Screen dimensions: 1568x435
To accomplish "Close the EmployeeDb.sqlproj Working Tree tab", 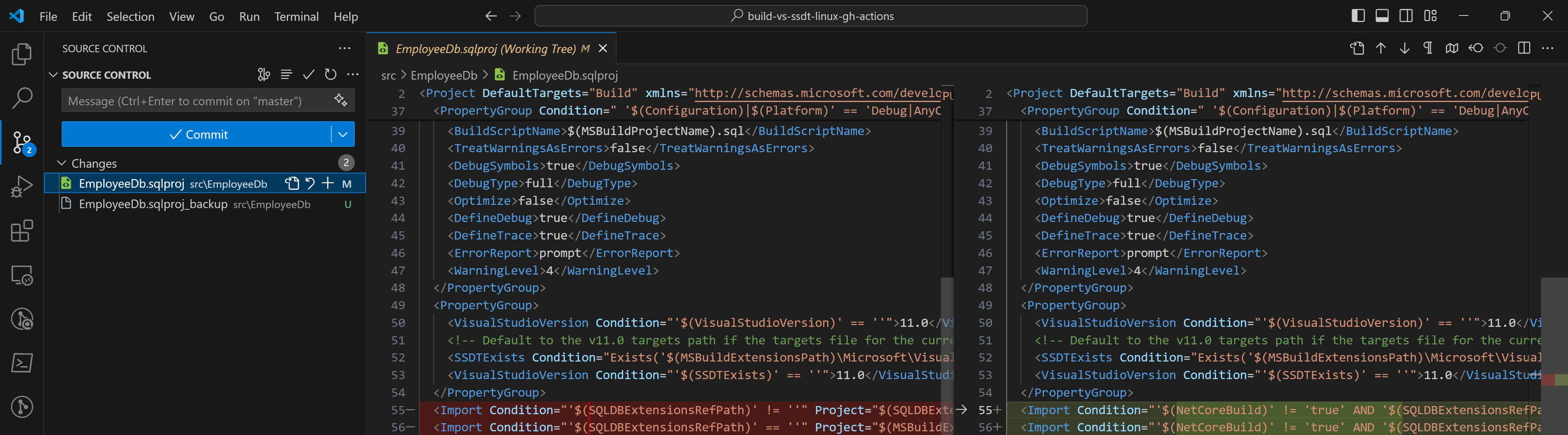I will pyautogui.click(x=603, y=48).
